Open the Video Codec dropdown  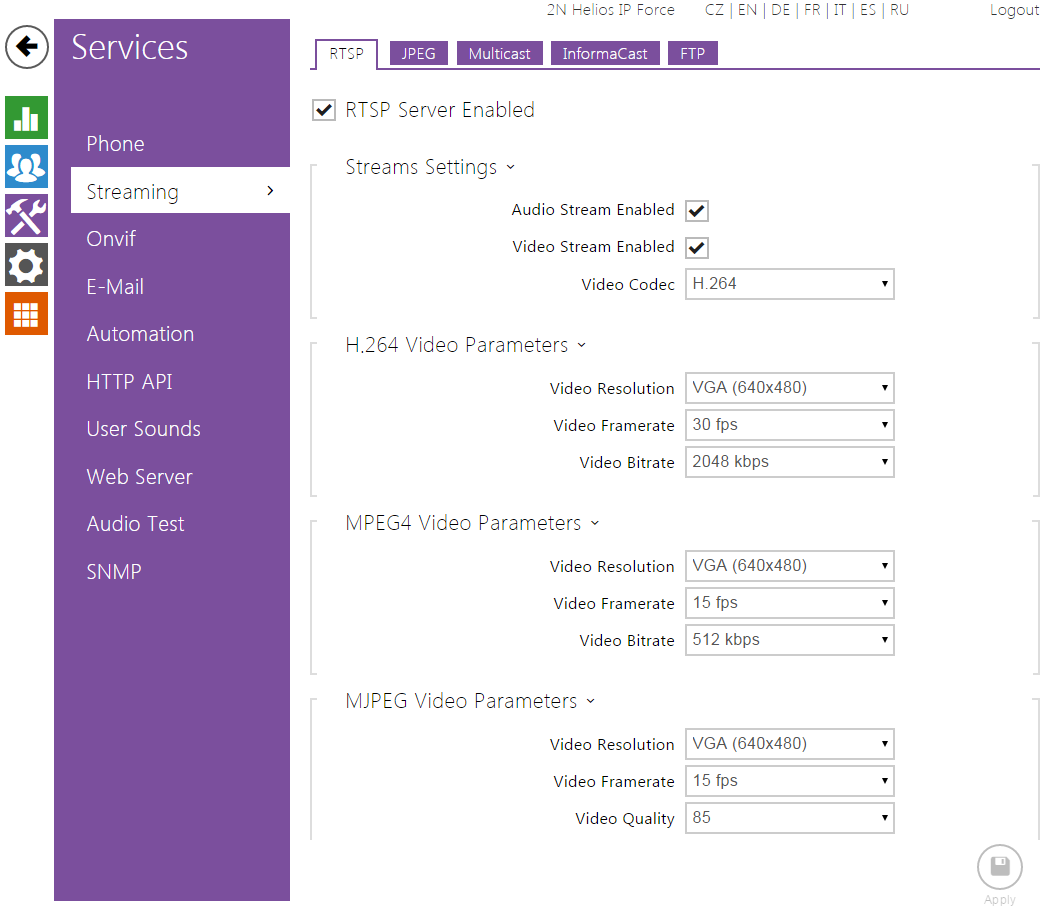click(x=789, y=284)
